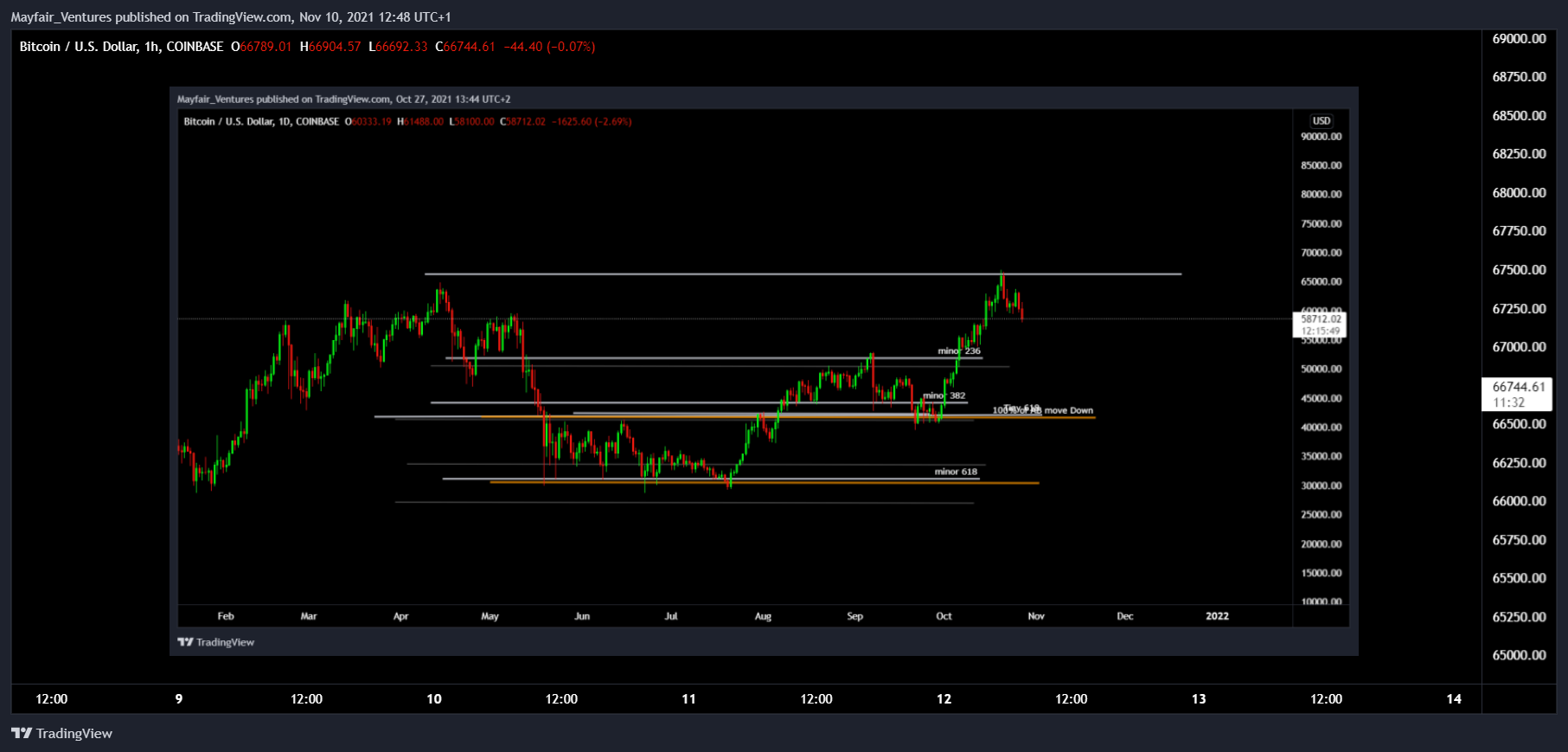Click 2022 on the embedded chart time axis

[x=1217, y=616]
